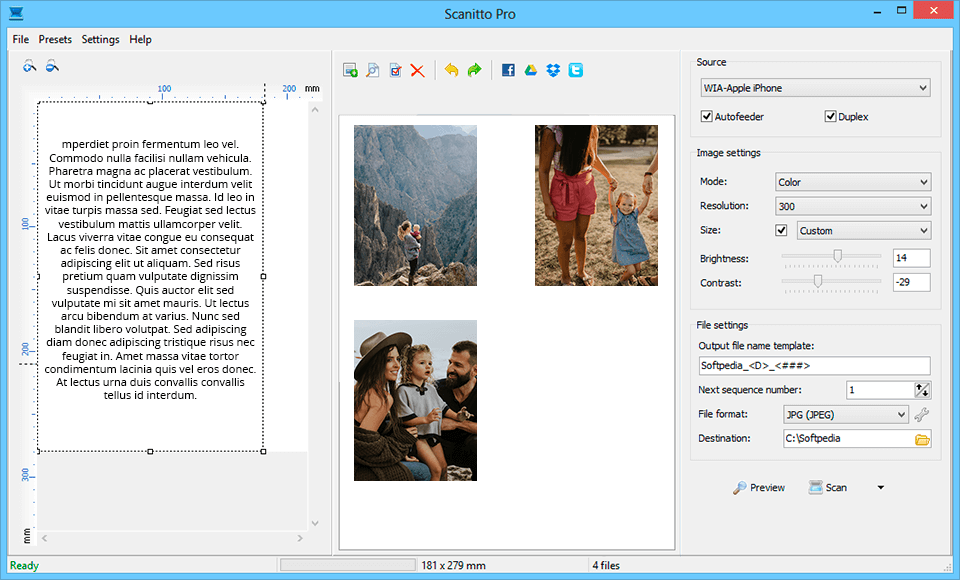This screenshot has width=960, height=580.
Task: Click the add image icon in toolbar
Action: pyautogui.click(x=350, y=70)
